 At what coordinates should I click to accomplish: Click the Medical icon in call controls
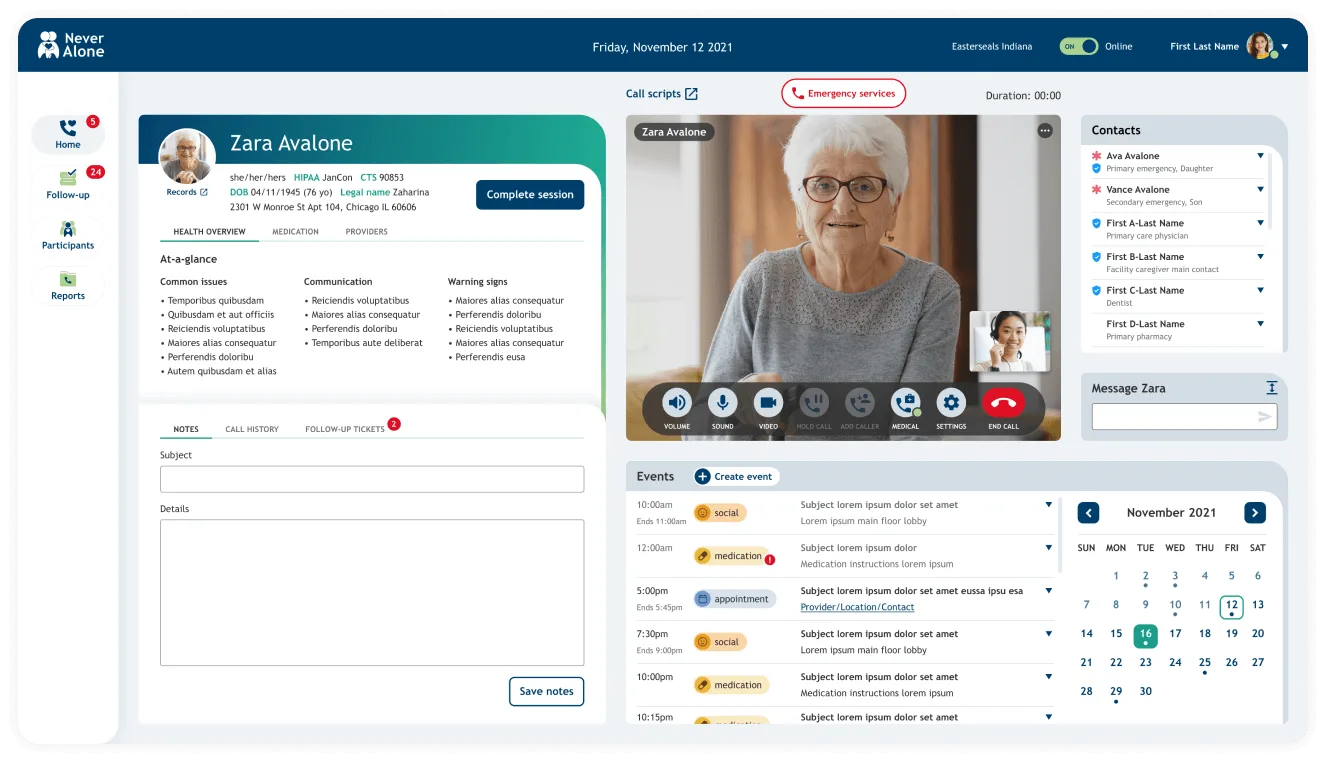click(906, 404)
